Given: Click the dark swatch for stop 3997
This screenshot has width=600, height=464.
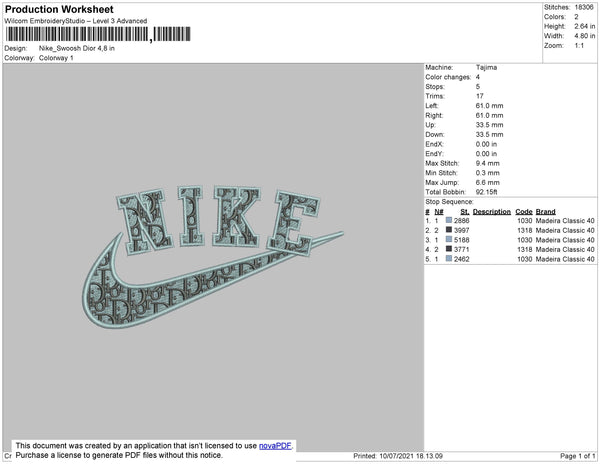Looking at the screenshot, I should (449, 230).
